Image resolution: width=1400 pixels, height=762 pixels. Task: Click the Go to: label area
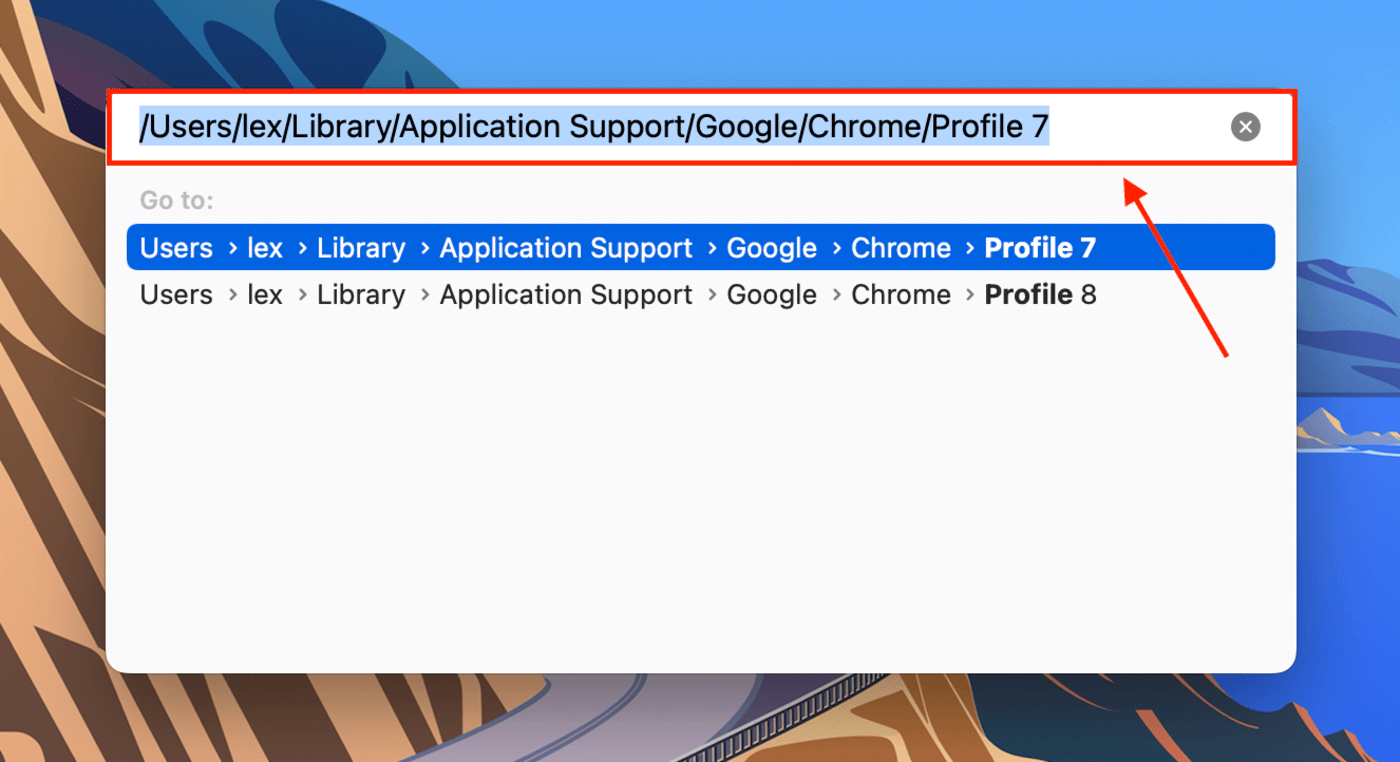[177, 200]
